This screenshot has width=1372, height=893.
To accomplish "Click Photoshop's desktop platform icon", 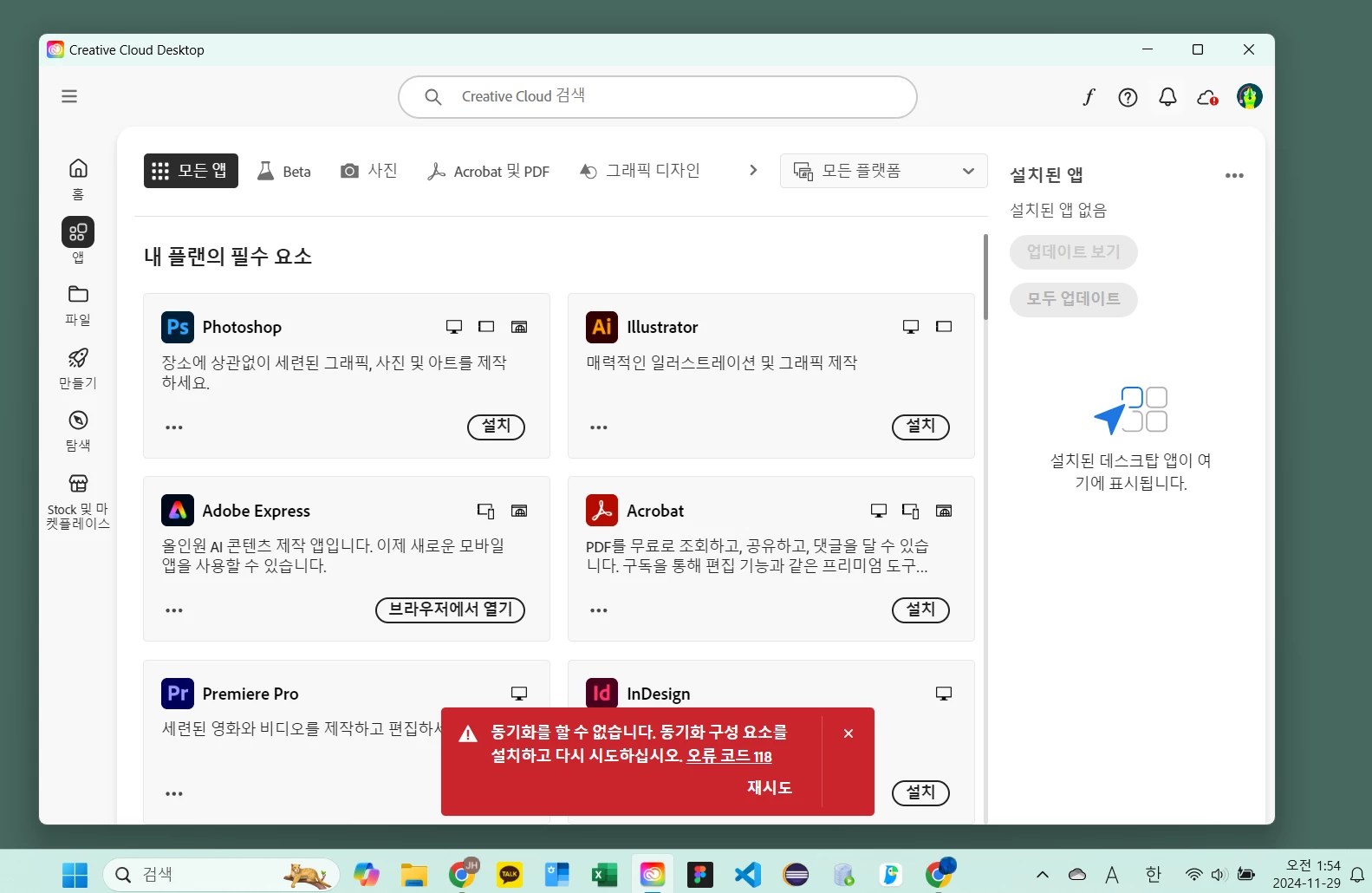I will 454,327.
